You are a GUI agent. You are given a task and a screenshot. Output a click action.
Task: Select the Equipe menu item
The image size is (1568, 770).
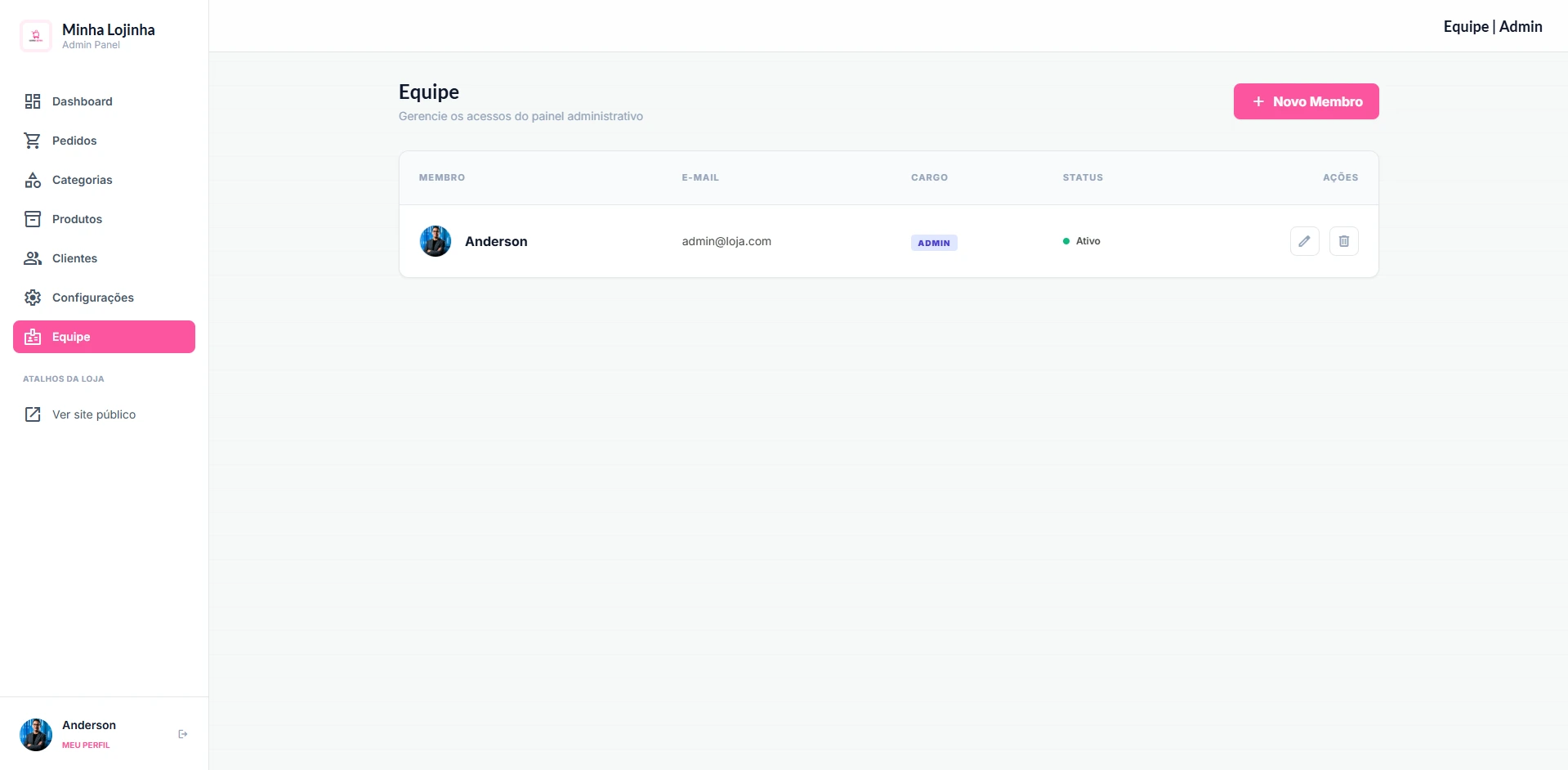click(104, 337)
